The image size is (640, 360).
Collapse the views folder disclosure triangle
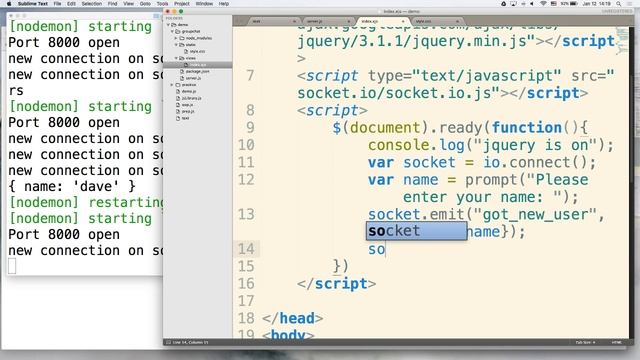tap(176, 58)
